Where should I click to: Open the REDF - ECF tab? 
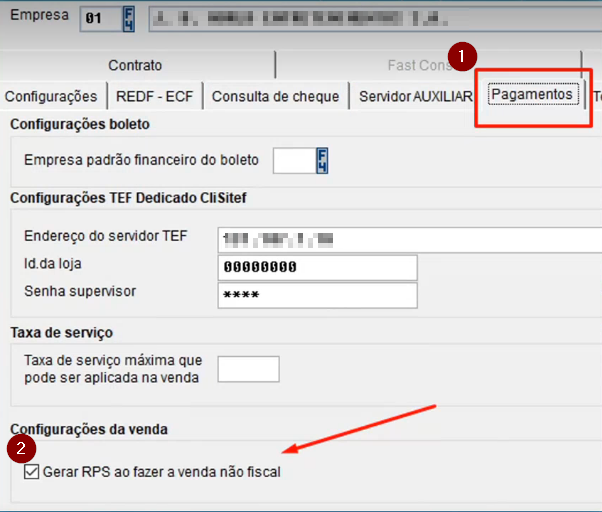coord(155,96)
